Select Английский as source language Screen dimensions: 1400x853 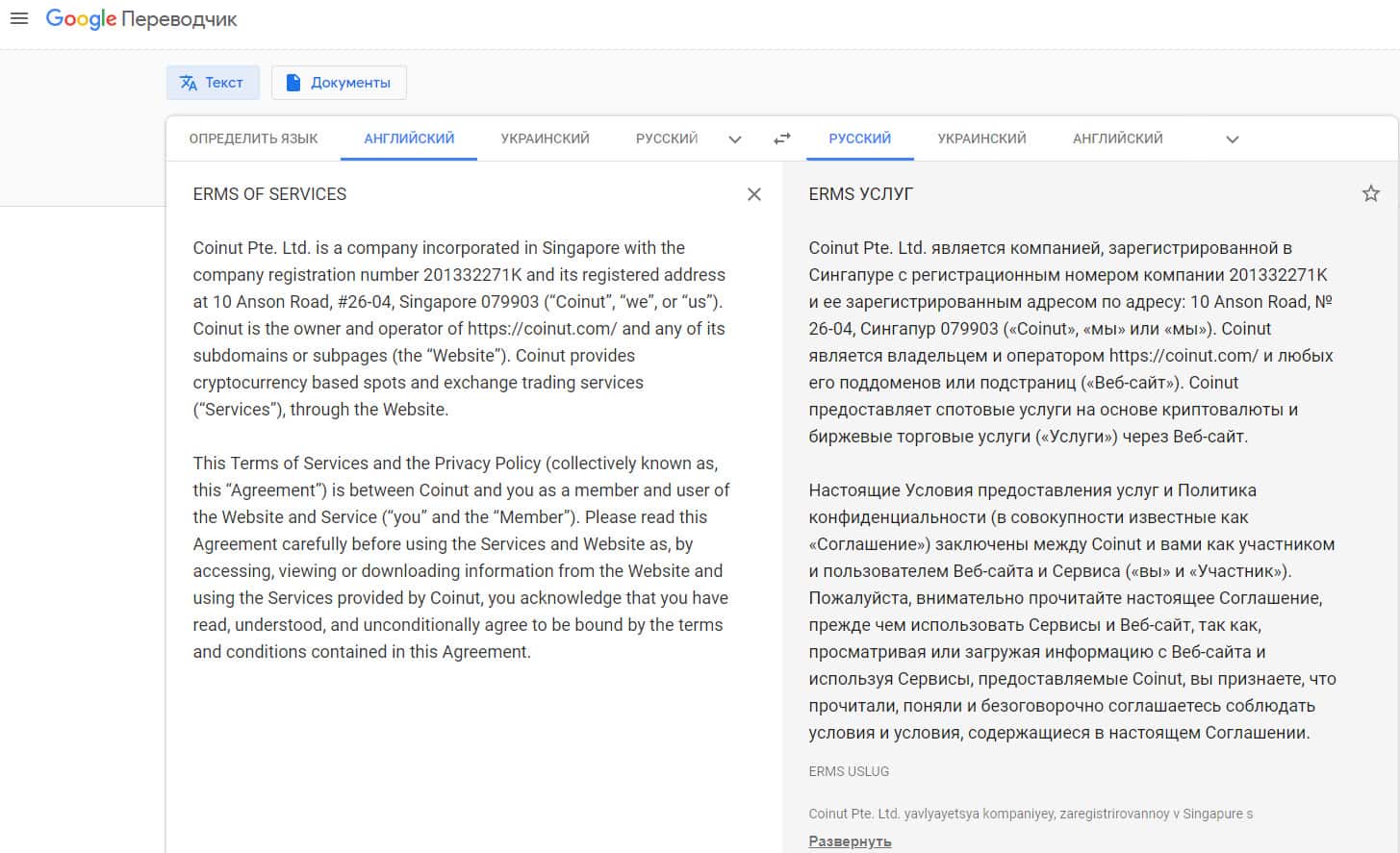[409, 138]
